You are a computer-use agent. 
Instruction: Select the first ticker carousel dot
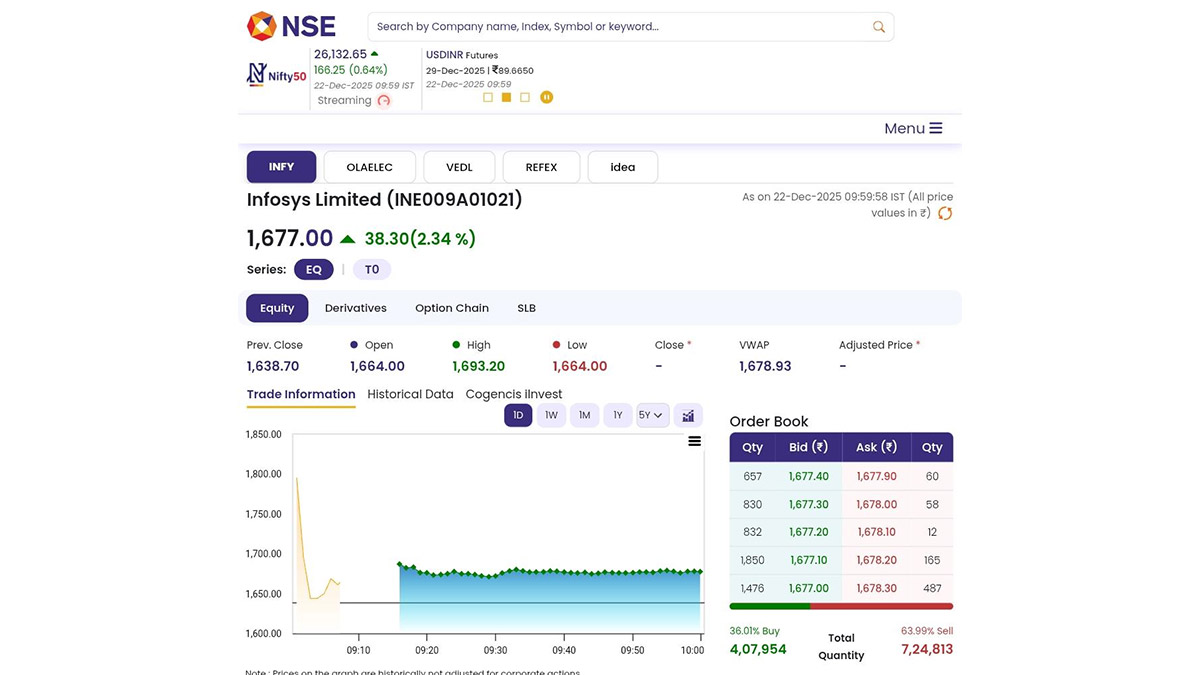(x=488, y=97)
